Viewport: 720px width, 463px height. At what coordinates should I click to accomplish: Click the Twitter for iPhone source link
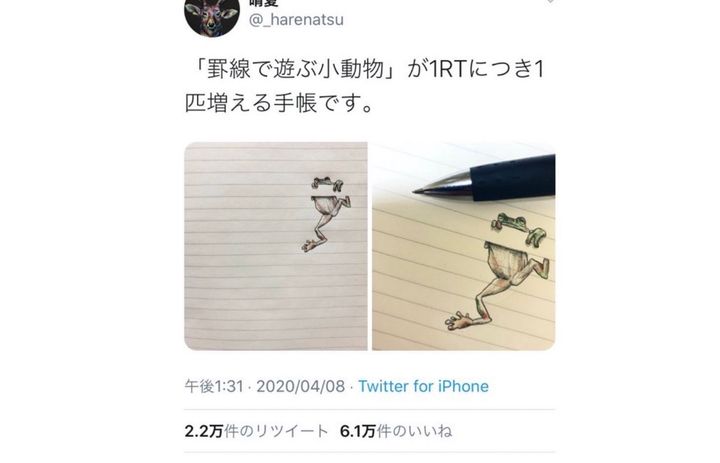pos(423,386)
